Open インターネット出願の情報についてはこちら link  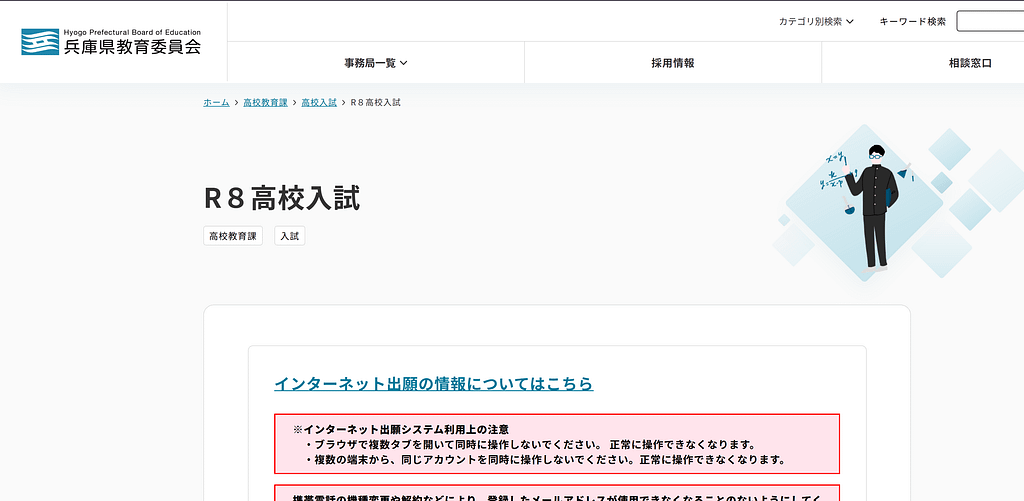[x=433, y=384]
